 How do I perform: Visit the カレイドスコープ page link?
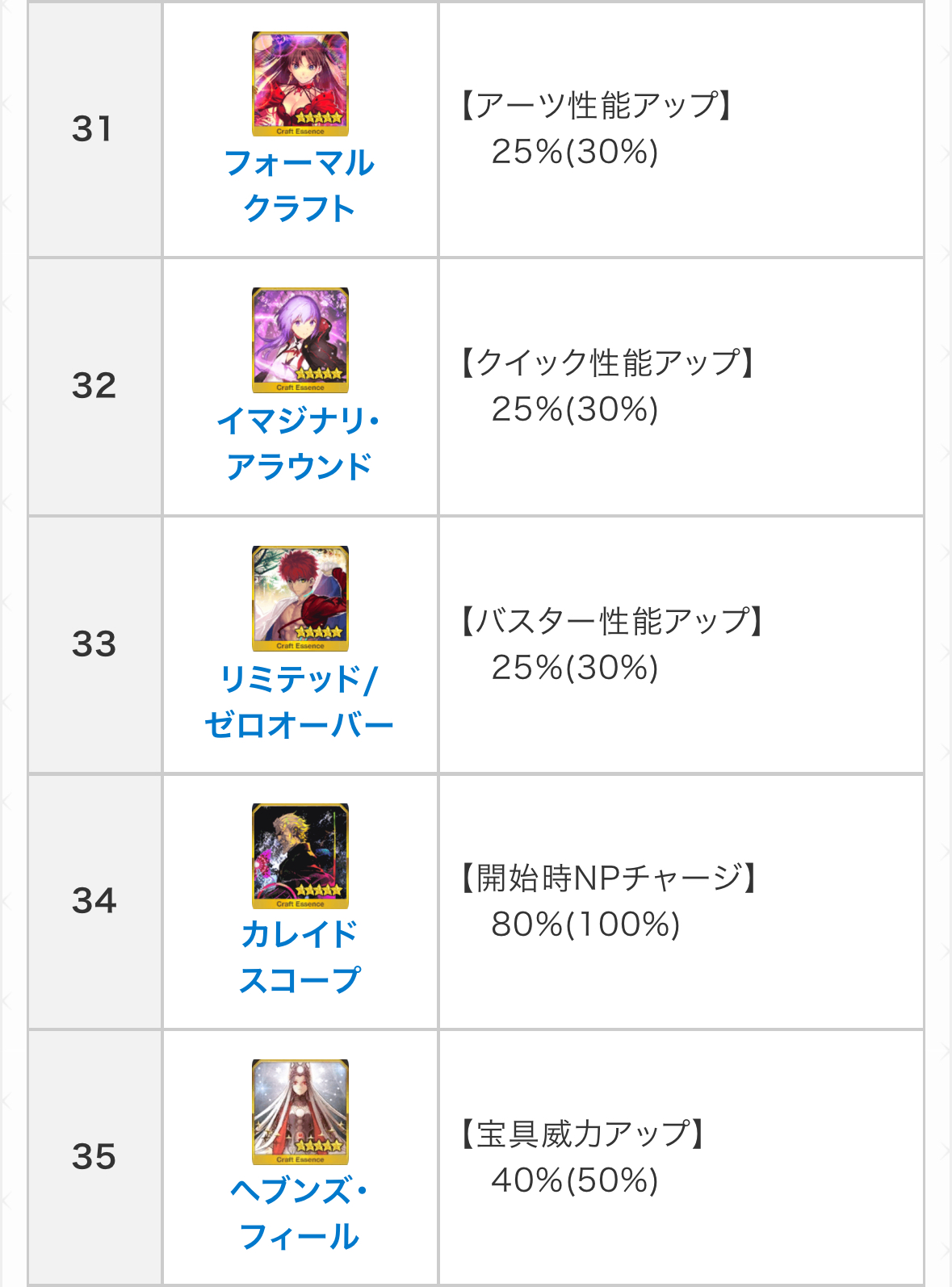click(300, 957)
